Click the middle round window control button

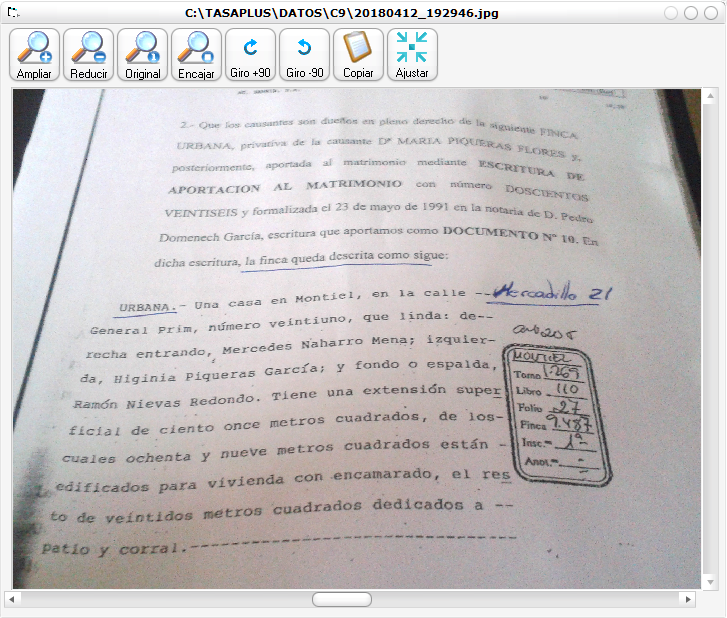coord(690,13)
